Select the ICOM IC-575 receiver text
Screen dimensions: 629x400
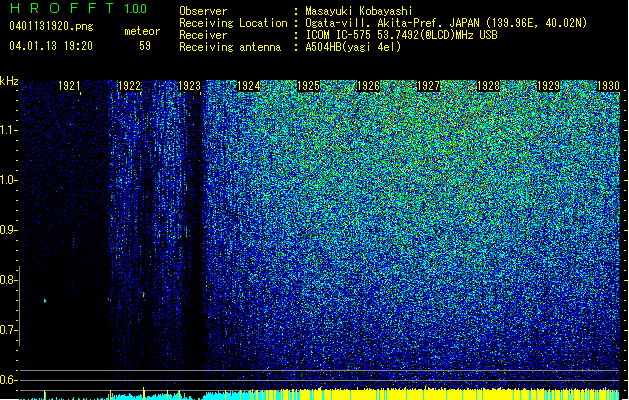(401, 35)
